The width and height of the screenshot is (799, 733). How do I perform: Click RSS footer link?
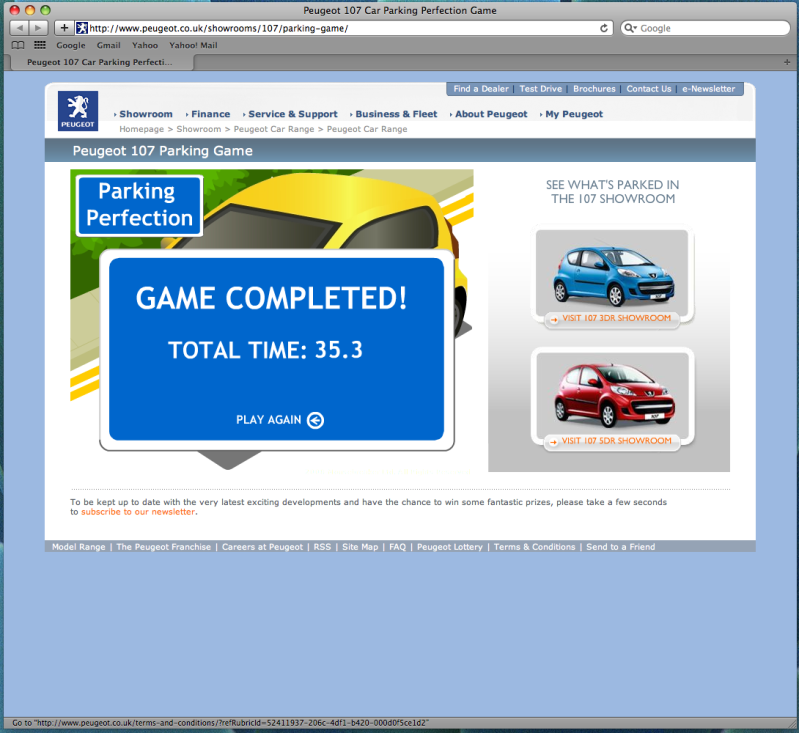coord(322,547)
